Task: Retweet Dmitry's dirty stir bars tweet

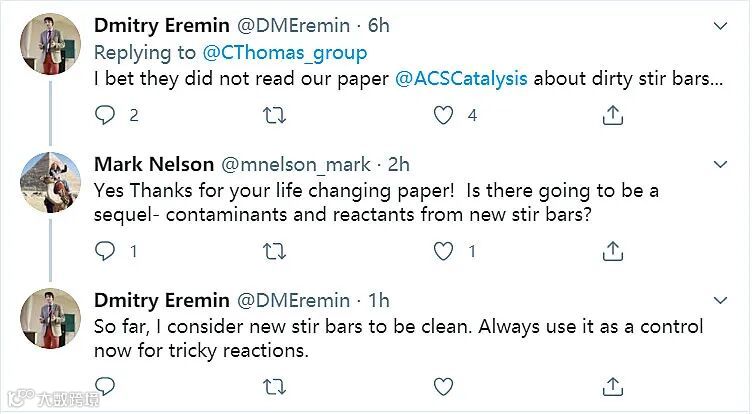Action: pyautogui.click(x=272, y=115)
